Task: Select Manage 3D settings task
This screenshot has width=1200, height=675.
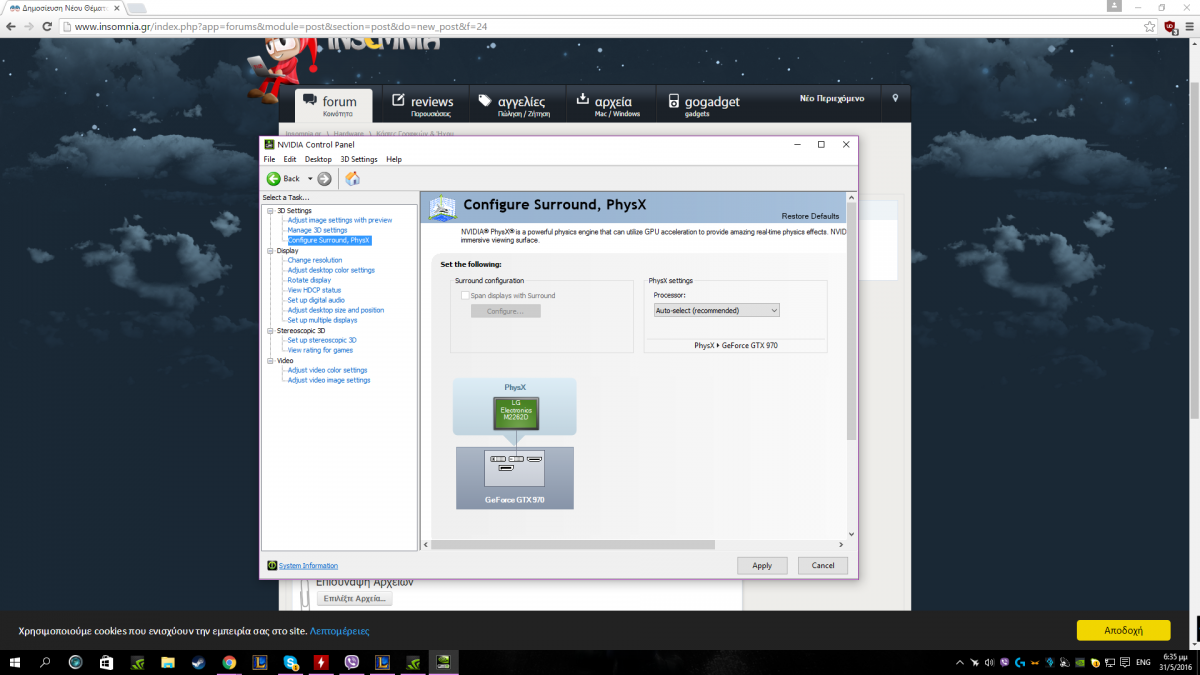Action: click(317, 230)
